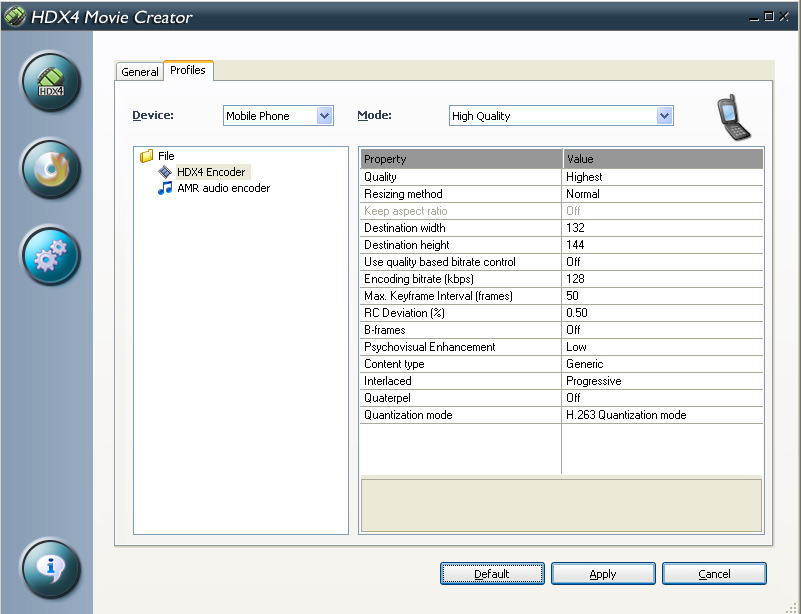Click the Interlaced value Progressive

[x=594, y=381]
